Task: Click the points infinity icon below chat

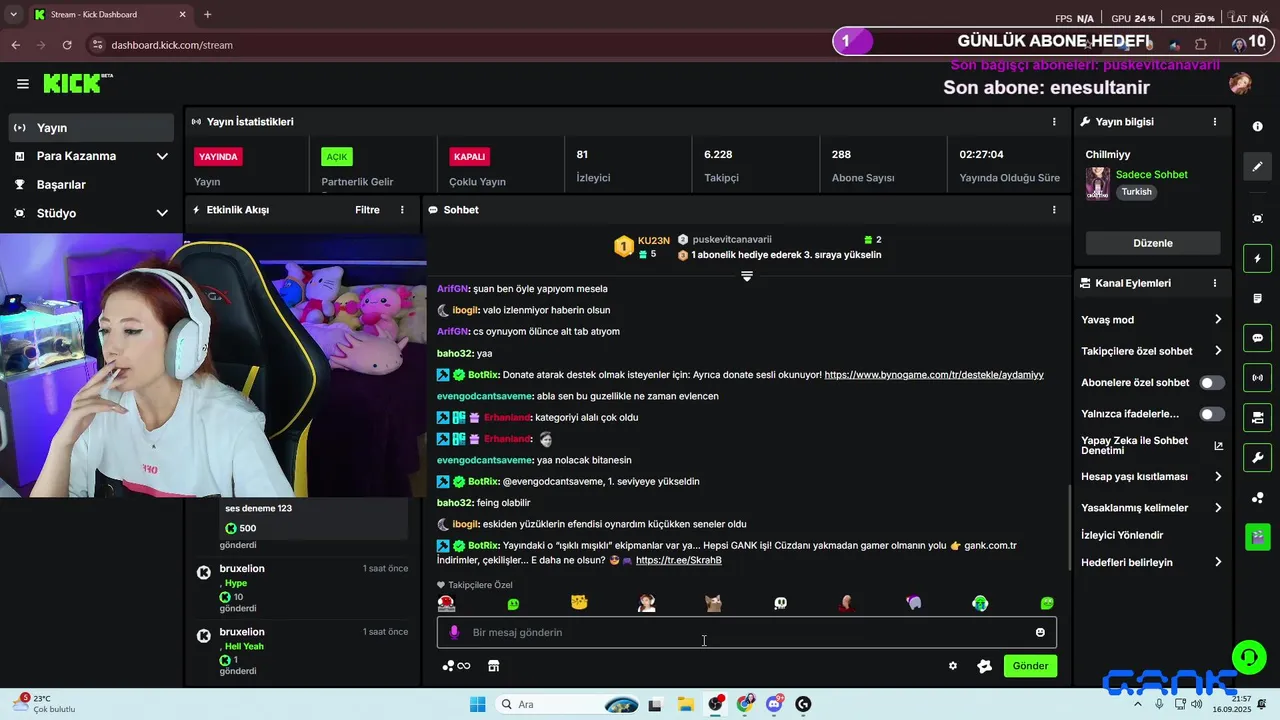Action: pyautogui.click(x=456, y=666)
